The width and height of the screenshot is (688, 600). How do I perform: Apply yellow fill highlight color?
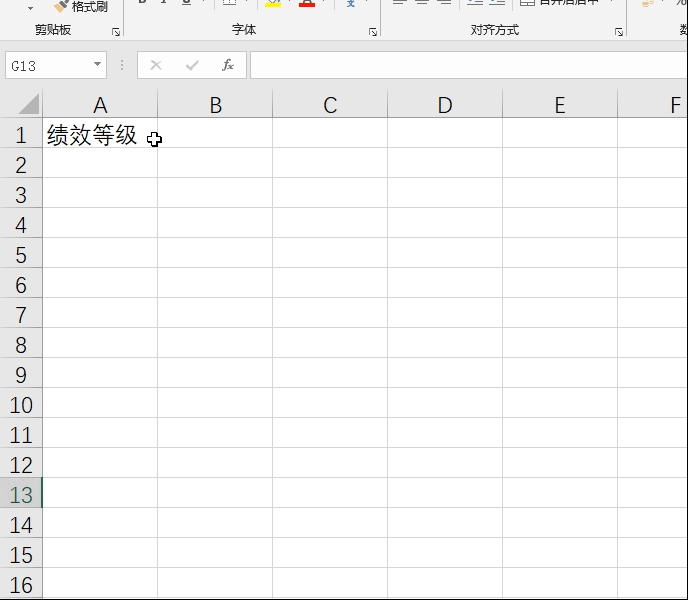273,4
